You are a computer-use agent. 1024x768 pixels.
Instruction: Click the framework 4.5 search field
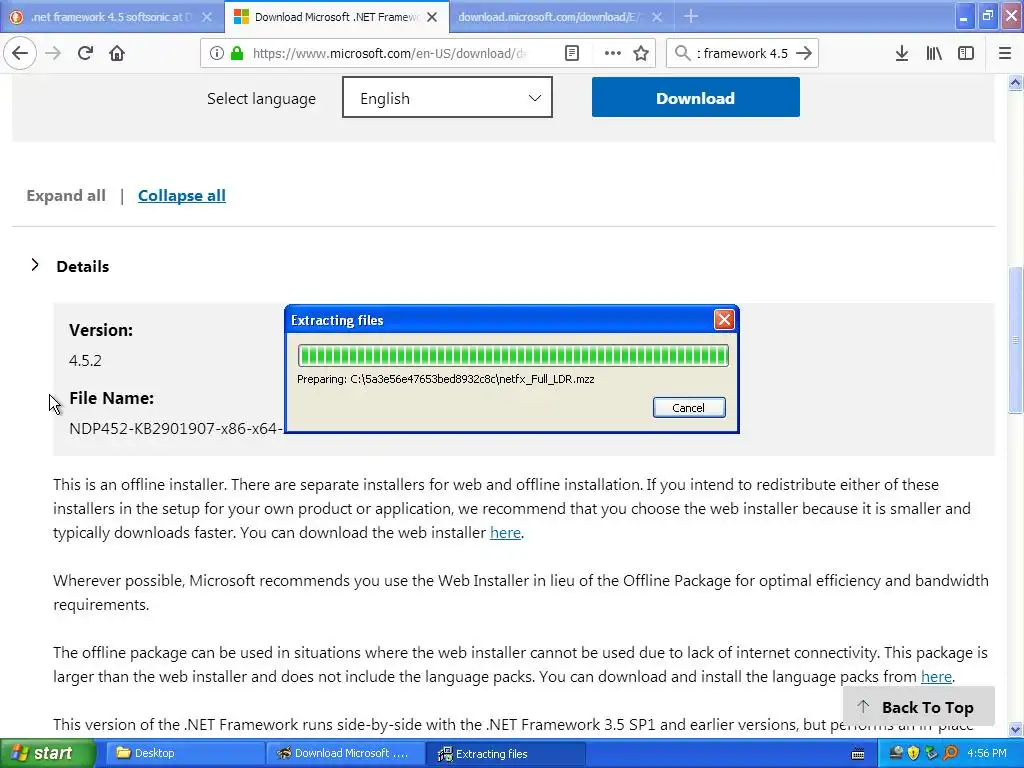[x=743, y=53]
